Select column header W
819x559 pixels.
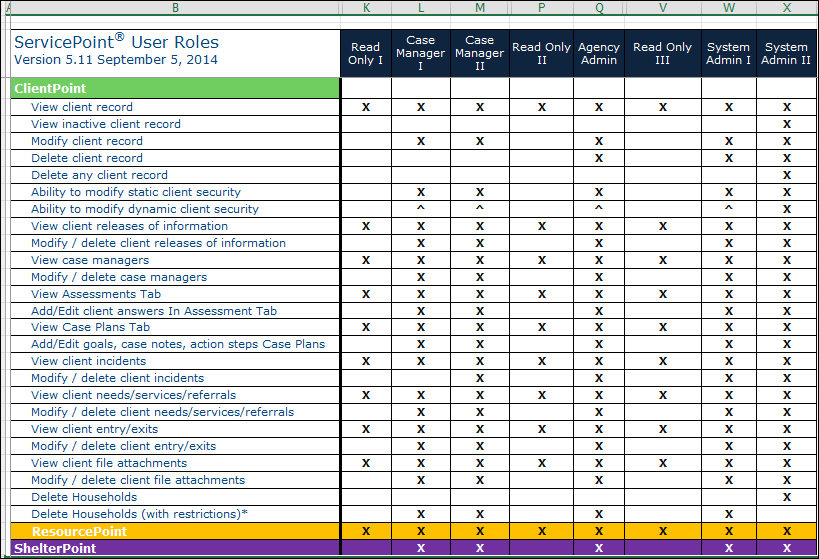coord(729,7)
